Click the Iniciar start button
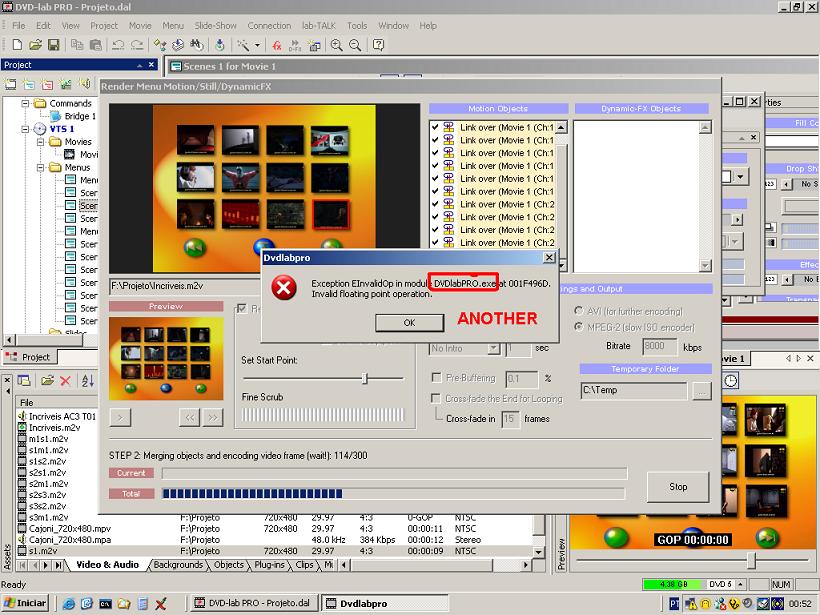 (25, 603)
